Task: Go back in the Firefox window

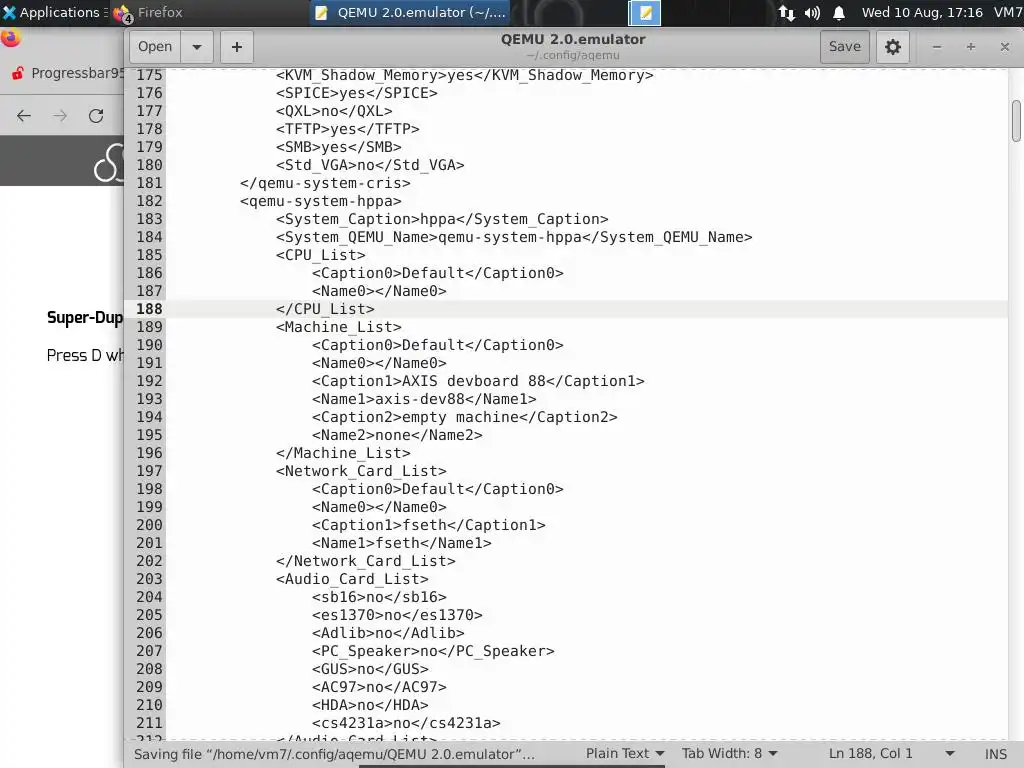Action: click(x=24, y=116)
